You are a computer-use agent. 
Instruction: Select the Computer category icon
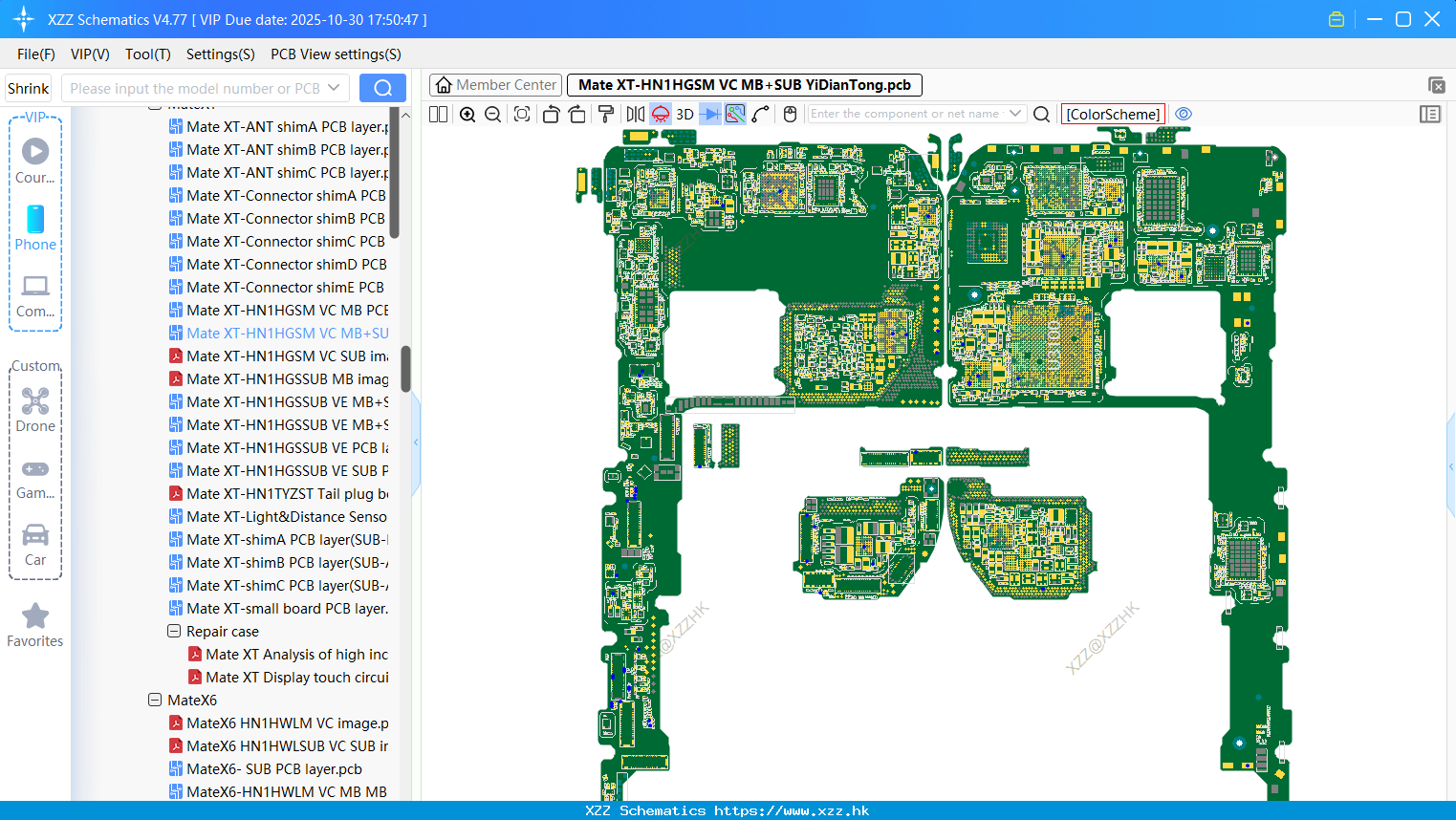[35, 294]
